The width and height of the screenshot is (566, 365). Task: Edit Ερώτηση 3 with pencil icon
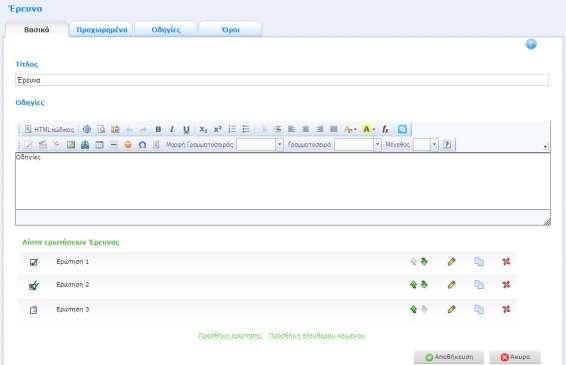[x=451, y=309]
